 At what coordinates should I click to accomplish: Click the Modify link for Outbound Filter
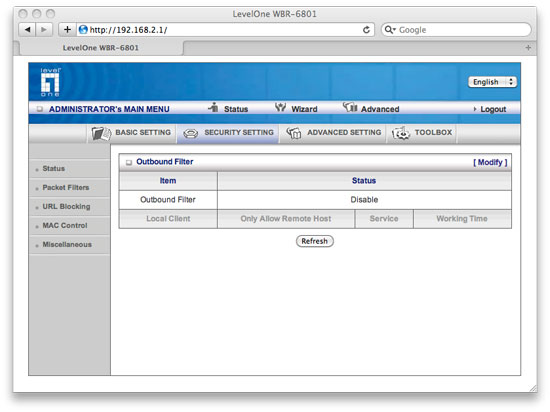point(490,162)
